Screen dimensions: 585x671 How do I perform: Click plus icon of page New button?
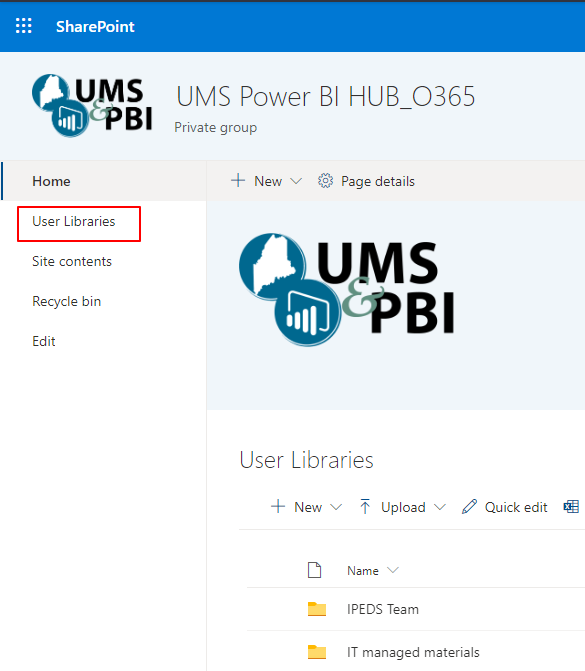coord(238,181)
